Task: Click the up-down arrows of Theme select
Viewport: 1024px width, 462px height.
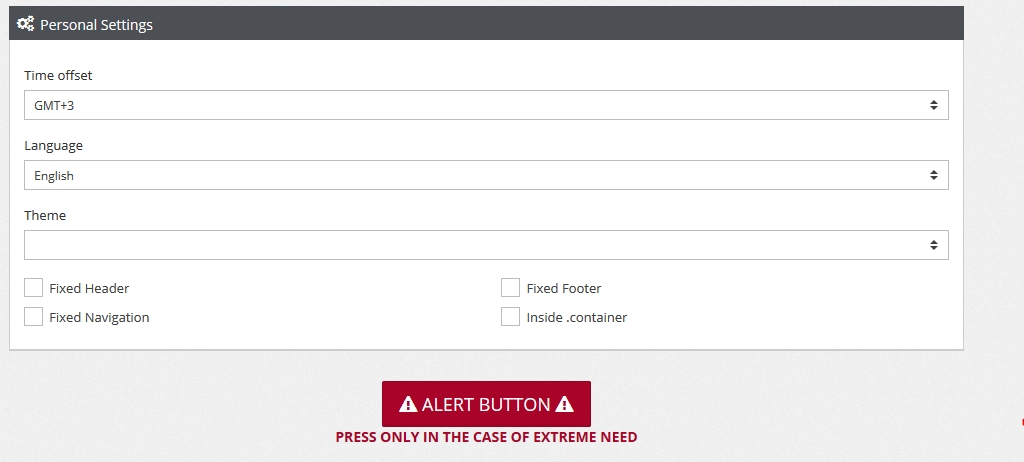Action: (x=933, y=245)
